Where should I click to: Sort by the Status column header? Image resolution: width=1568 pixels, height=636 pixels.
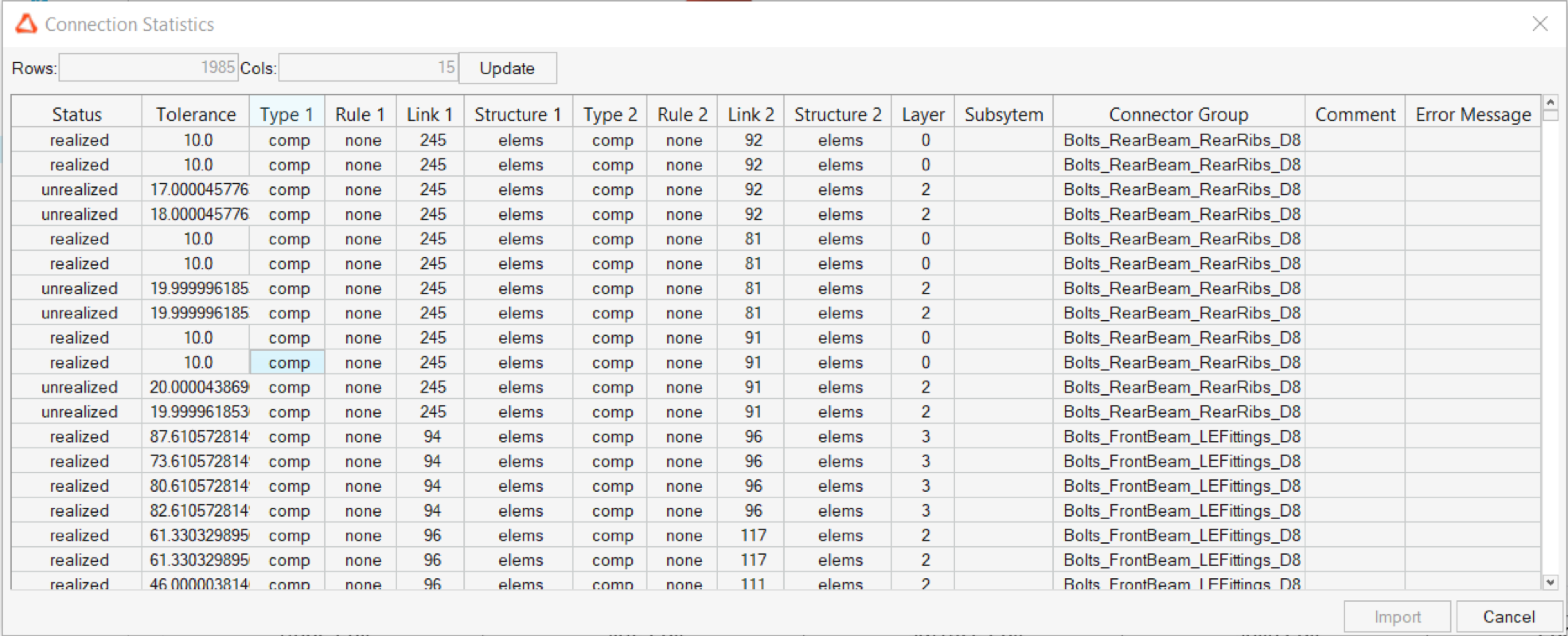pos(77,115)
